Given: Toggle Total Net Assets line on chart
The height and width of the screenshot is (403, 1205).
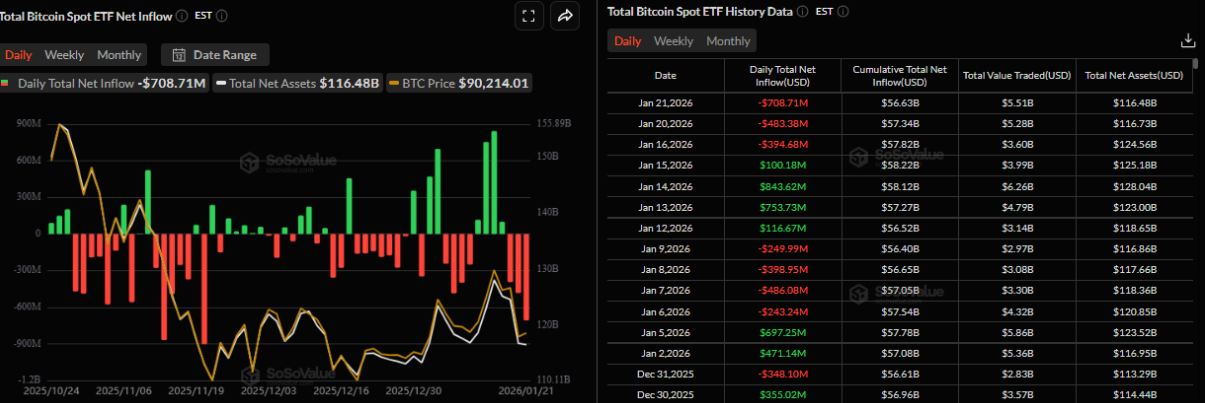Looking at the screenshot, I should (298, 84).
